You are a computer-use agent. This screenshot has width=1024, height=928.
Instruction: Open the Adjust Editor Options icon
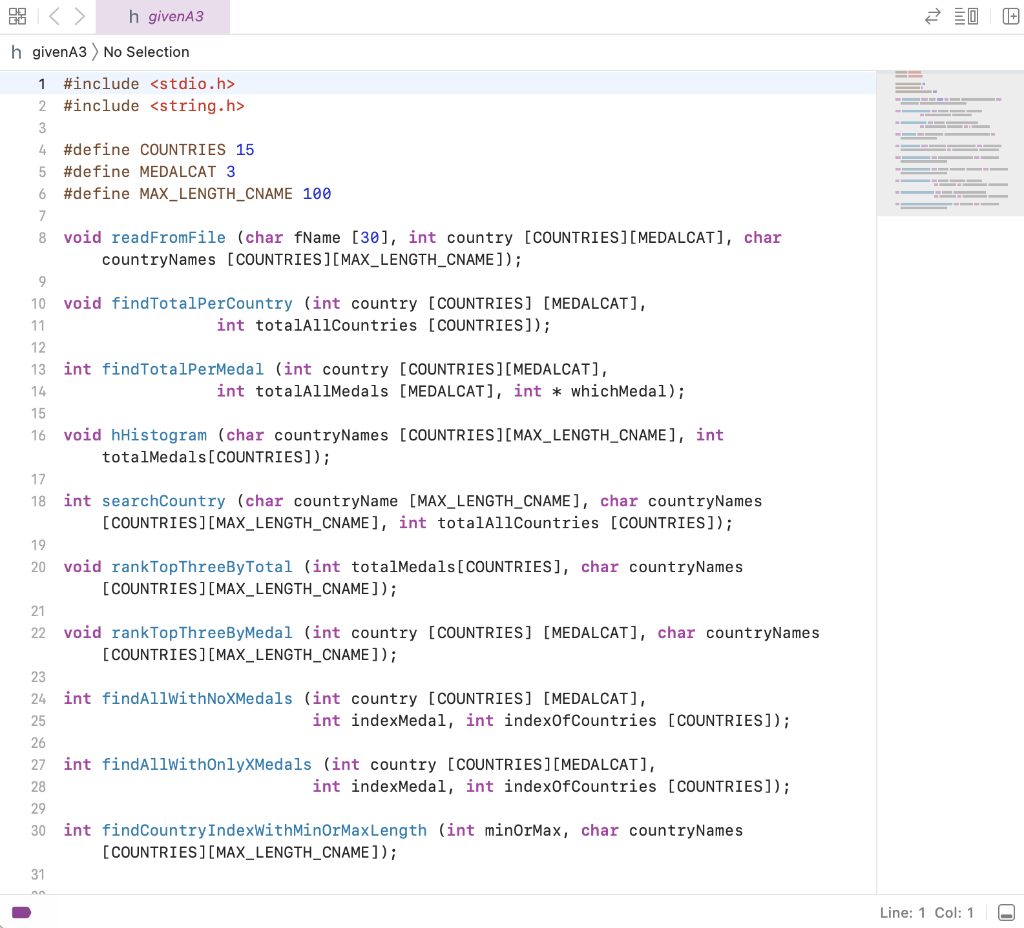pyautogui.click(x=966, y=16)
